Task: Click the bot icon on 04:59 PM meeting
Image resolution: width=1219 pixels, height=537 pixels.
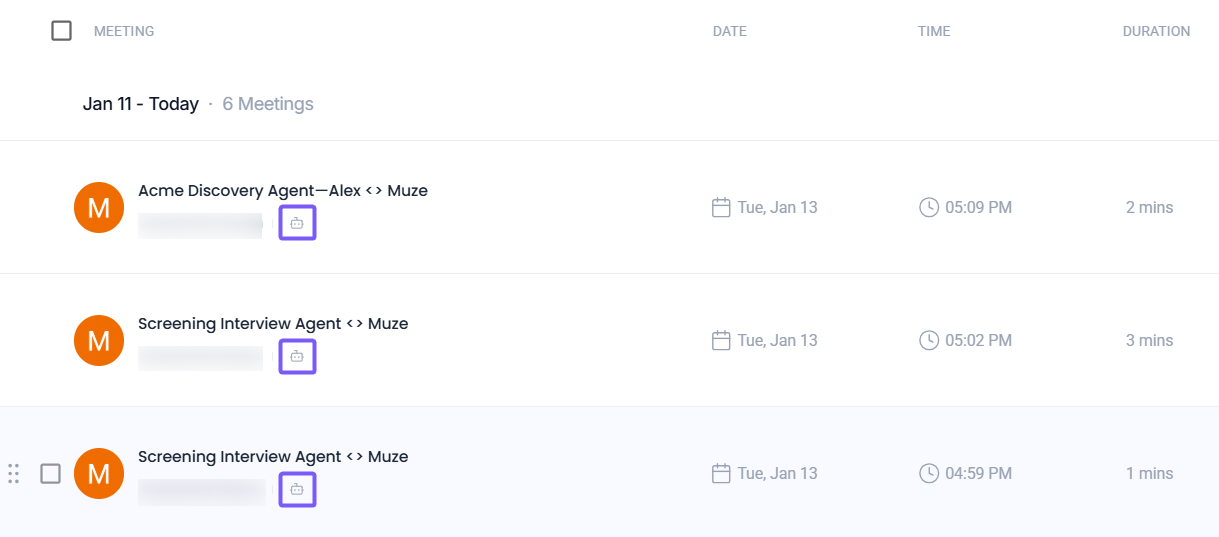Action: pos(297,489)
